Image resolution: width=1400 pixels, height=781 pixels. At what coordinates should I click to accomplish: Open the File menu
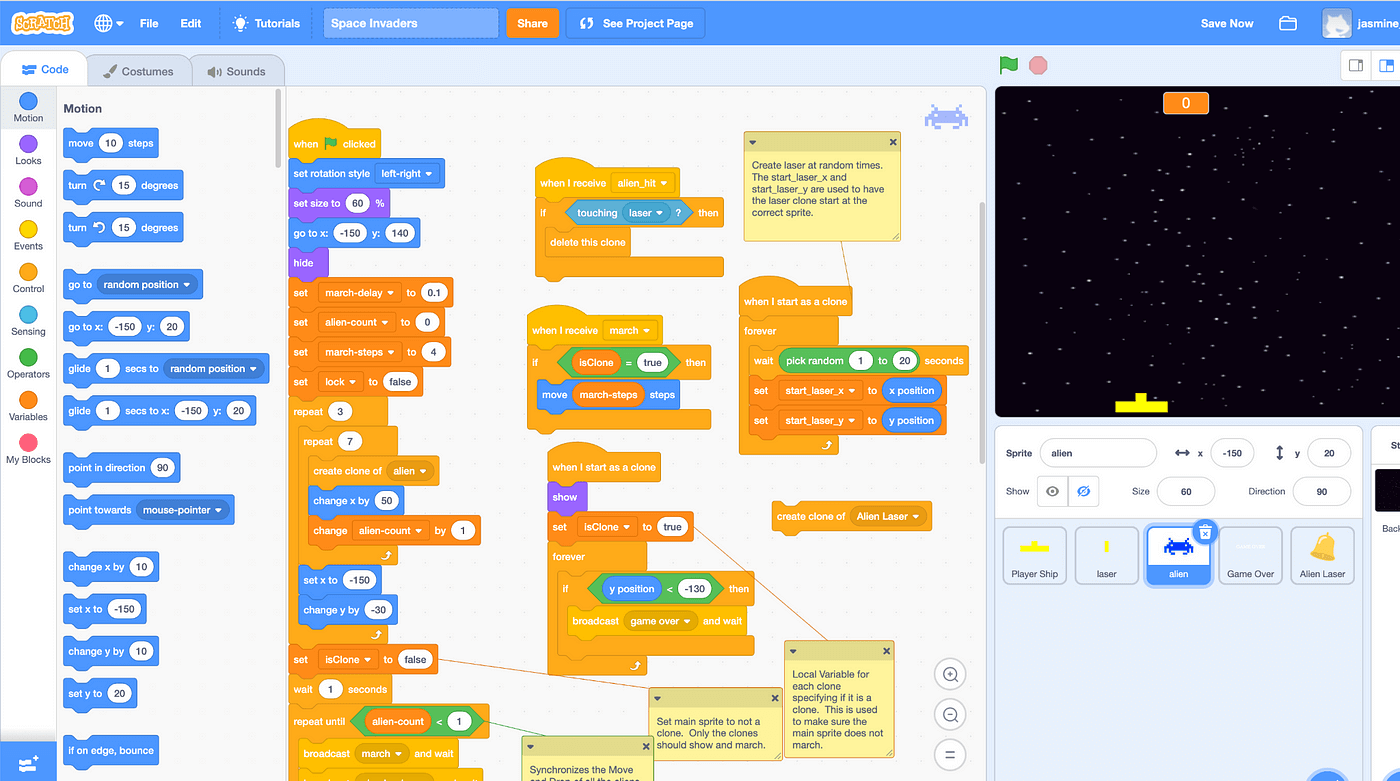coord(148,22)
